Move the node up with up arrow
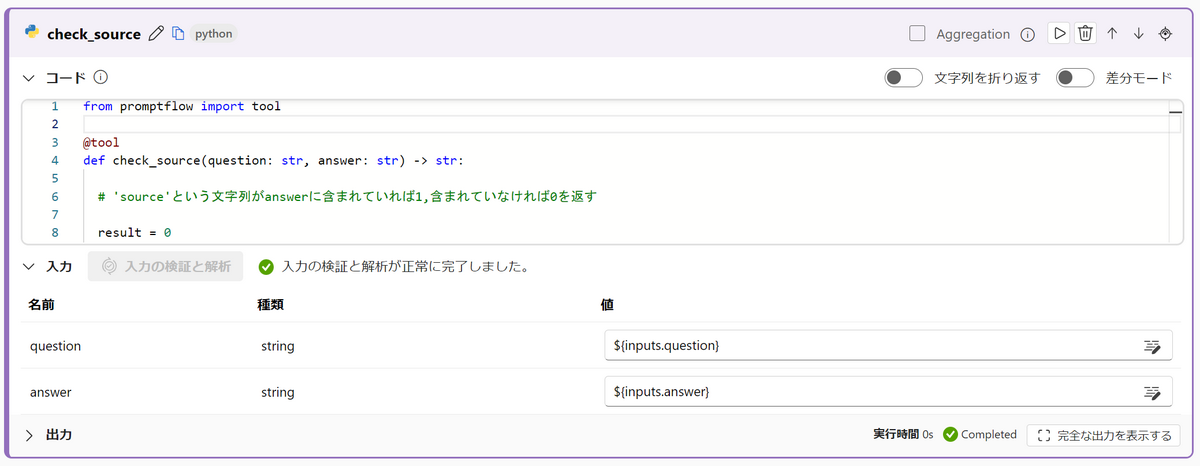Image resolution: width=1200 pixels, height=466 pixels. pyautogui.click(x=1112, y=33)
